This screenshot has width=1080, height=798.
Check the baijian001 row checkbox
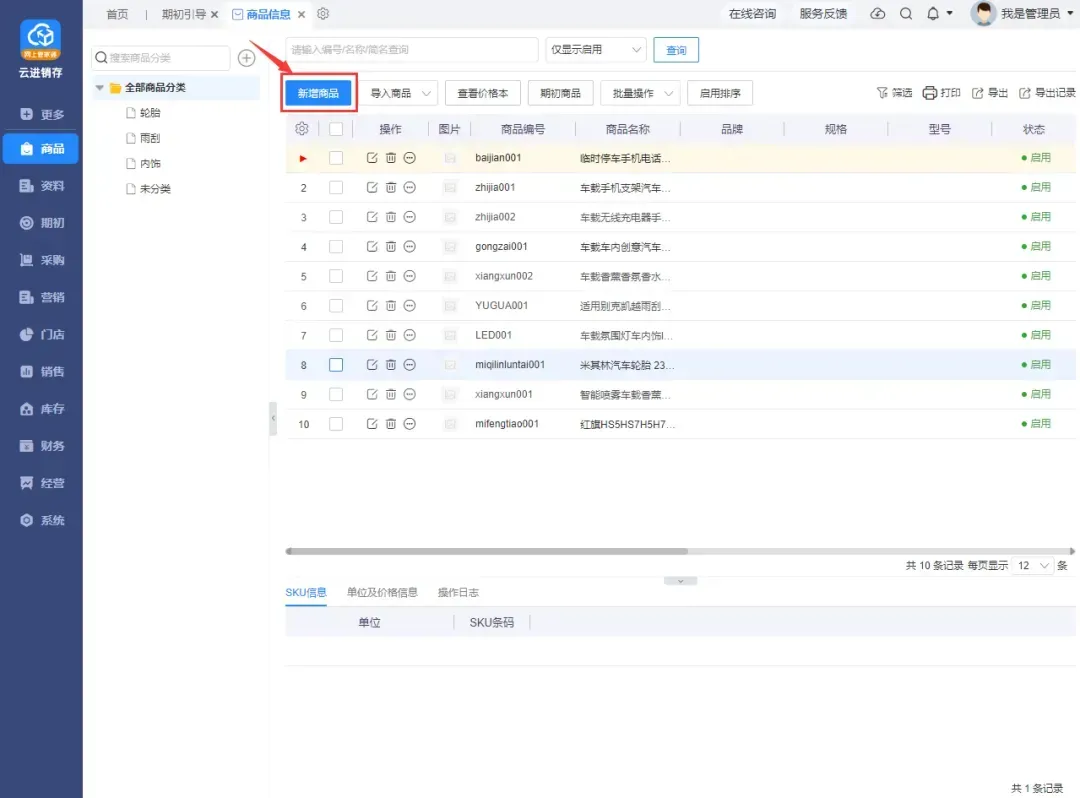click(336, 158)
